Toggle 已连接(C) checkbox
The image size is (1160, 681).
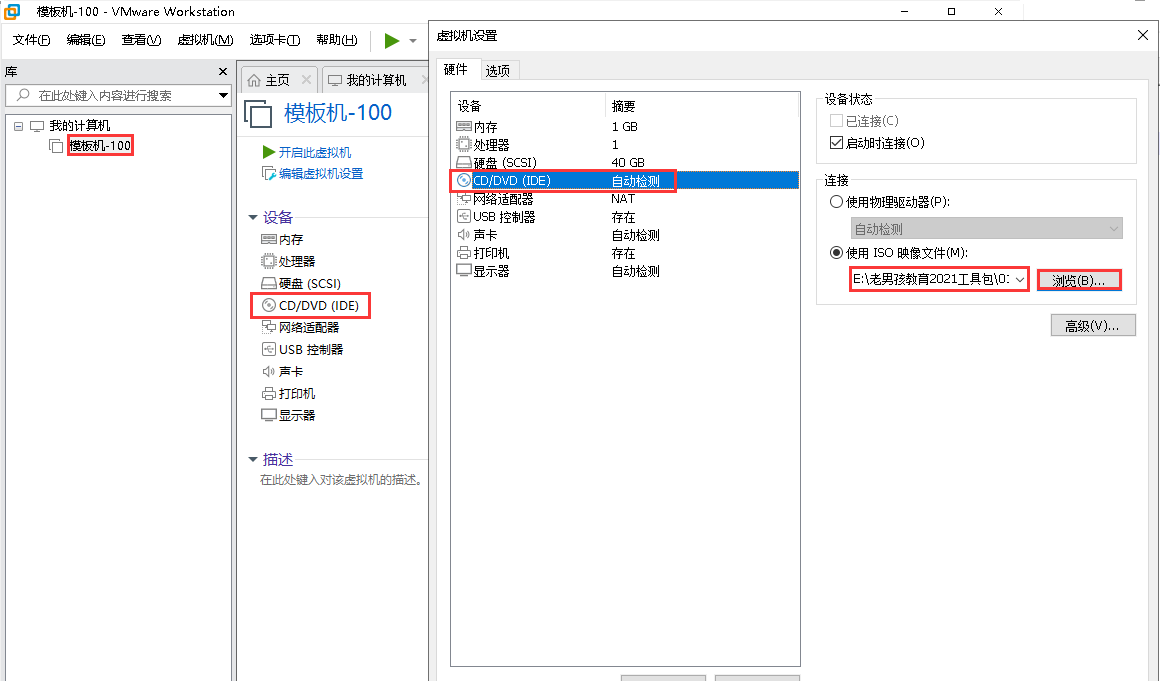(x=837, y=121)
